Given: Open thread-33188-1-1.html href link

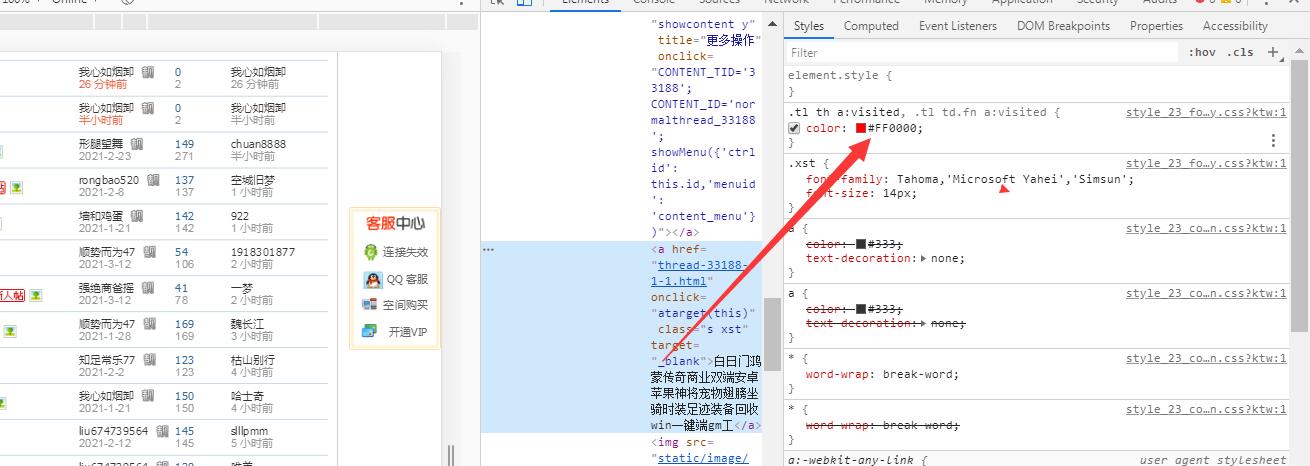Looking at the screenshot, I should 701,273.
